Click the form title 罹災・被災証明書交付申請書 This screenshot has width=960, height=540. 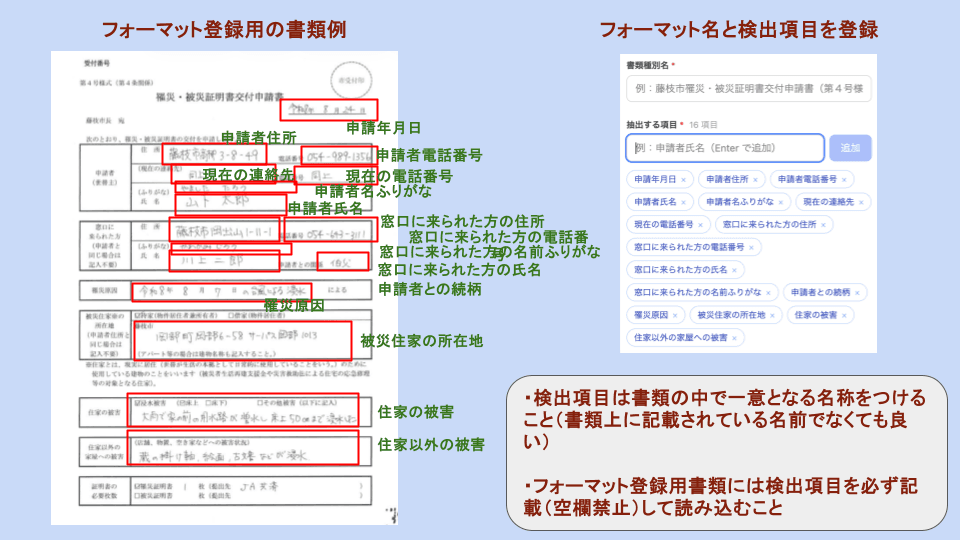point(219,97)
